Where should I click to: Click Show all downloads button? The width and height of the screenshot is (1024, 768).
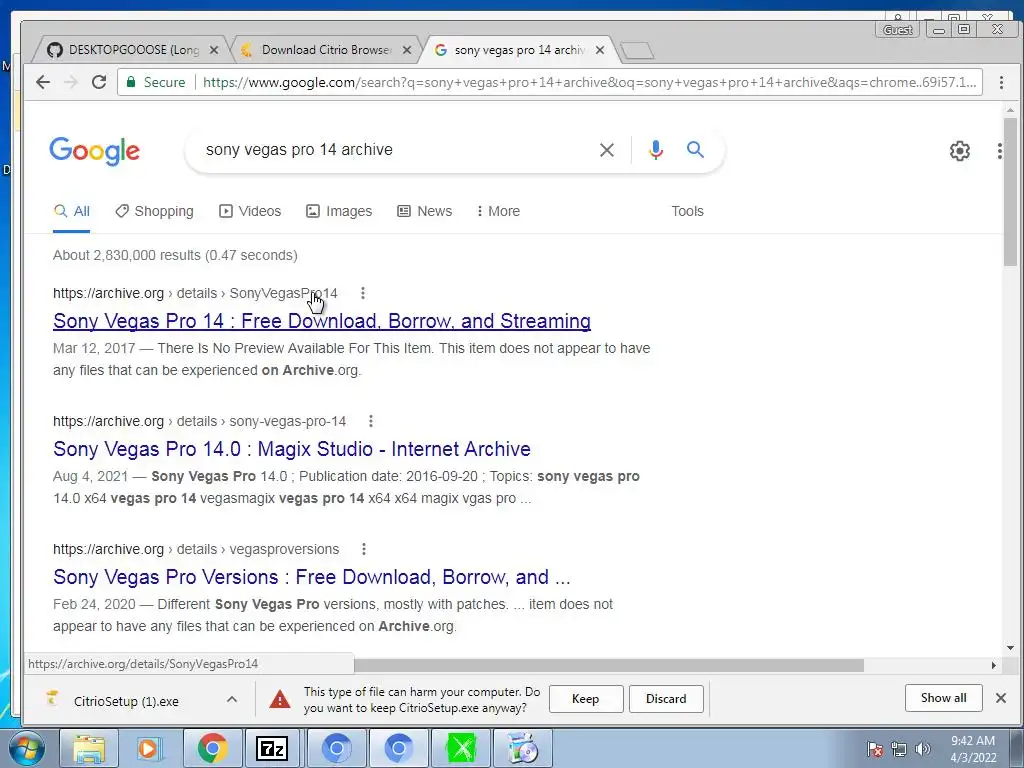pyautogui.click(x=943, y=698)
